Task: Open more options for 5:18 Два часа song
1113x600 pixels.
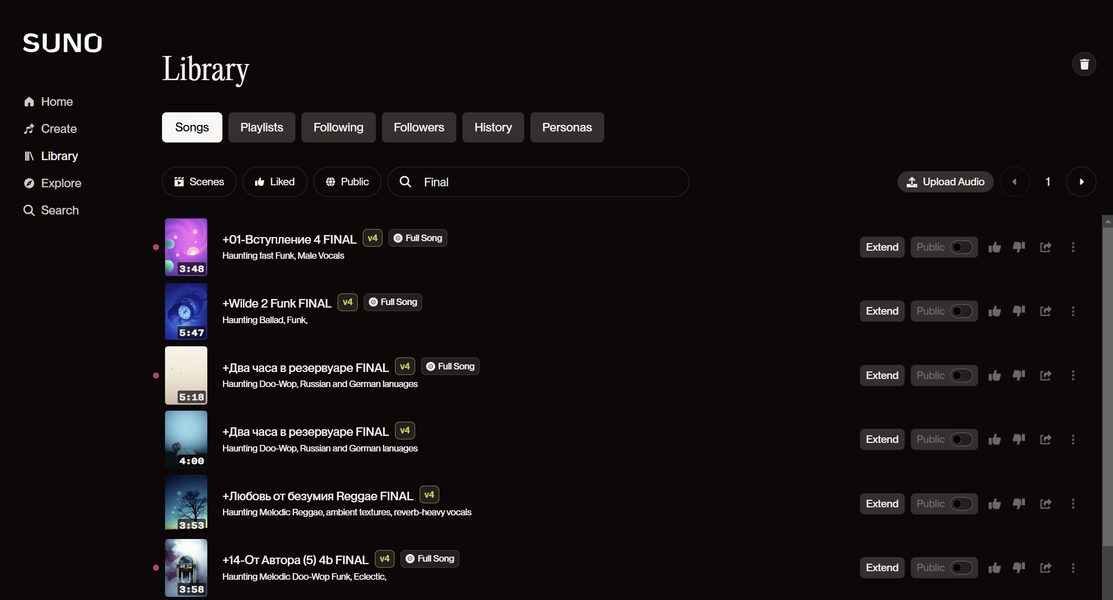Action: 1073,376
